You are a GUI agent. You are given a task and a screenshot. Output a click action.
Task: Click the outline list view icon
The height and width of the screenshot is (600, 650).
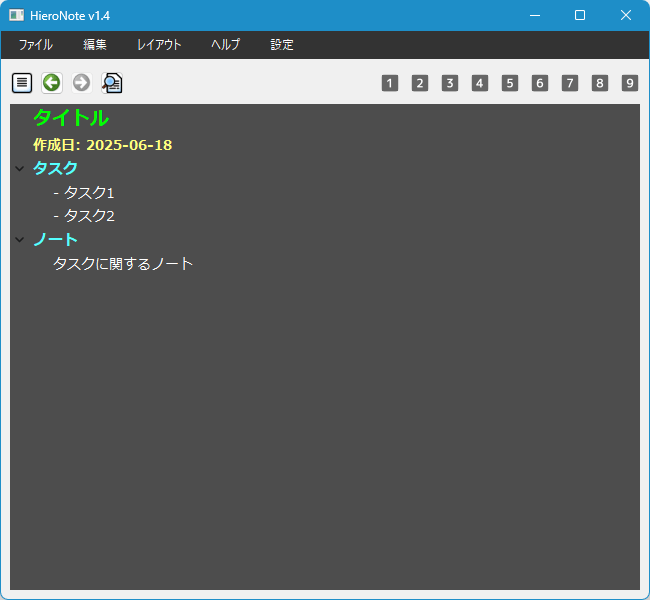tap(22, 83)
